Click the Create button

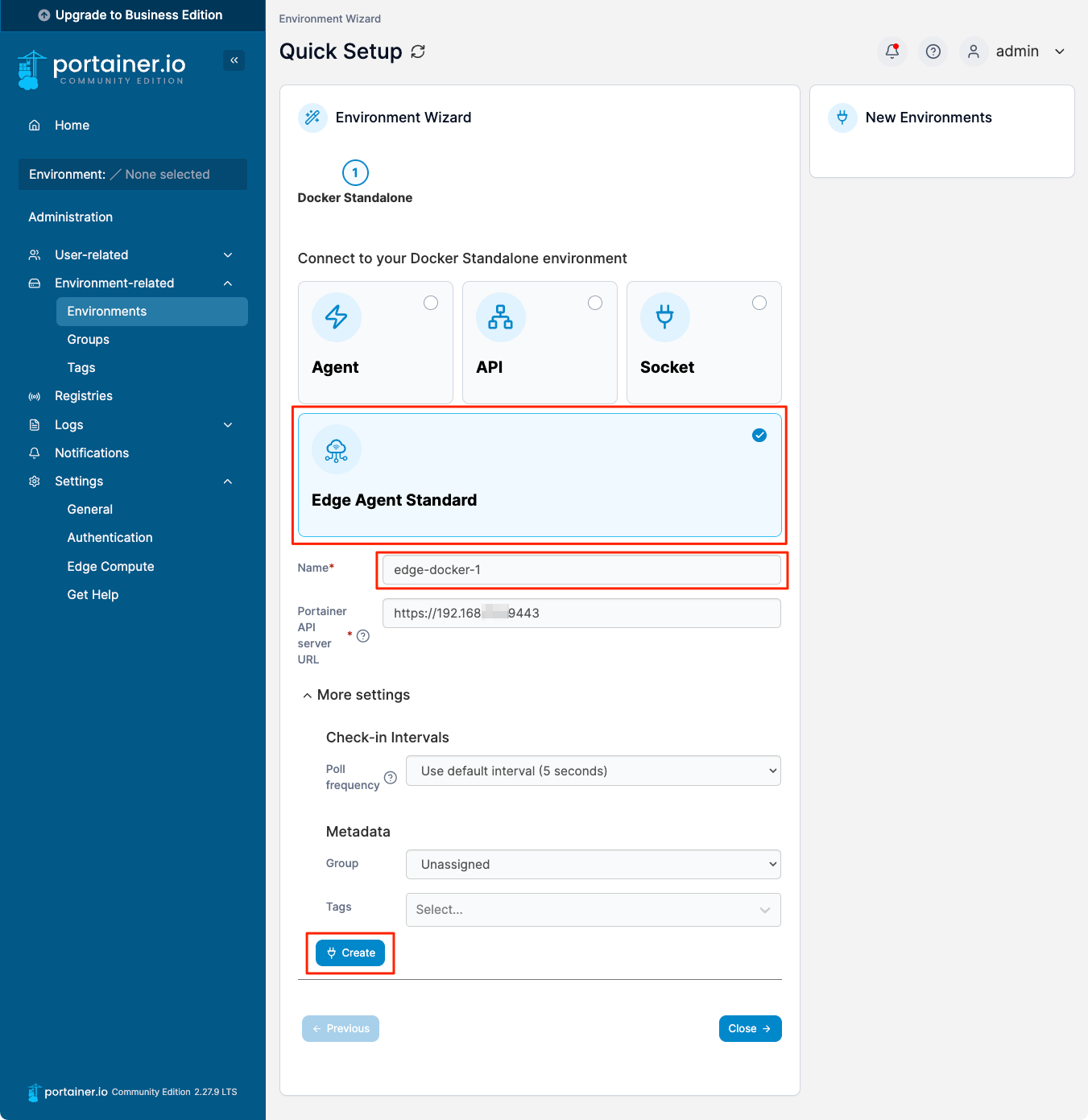(350, 953)
